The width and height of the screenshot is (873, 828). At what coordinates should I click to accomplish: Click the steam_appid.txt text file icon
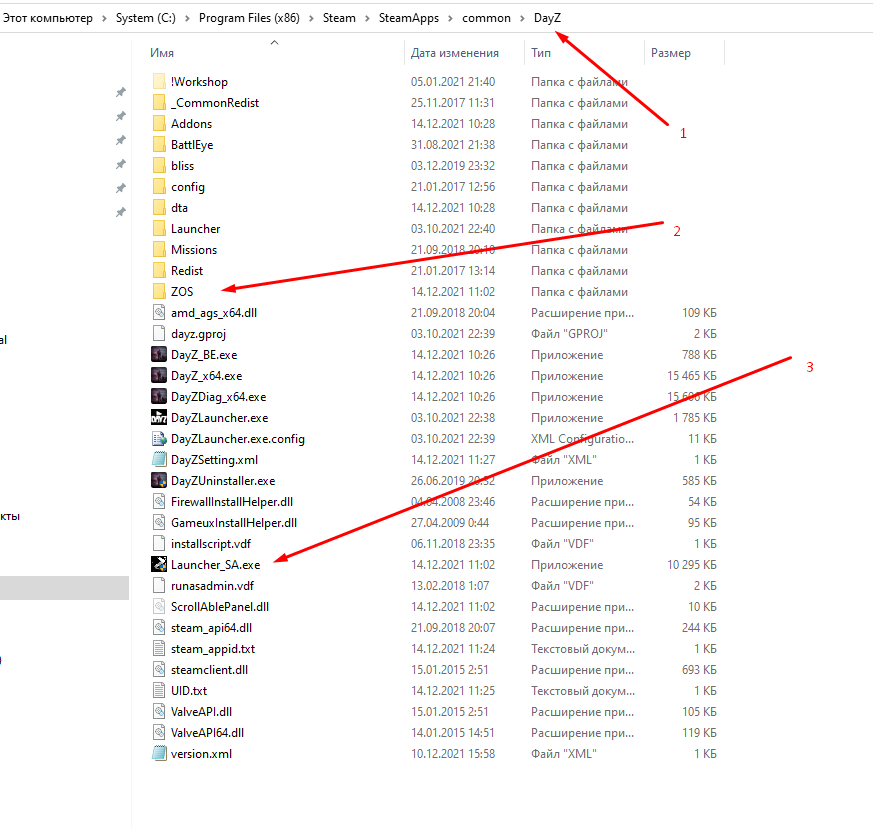coord(159,649)
